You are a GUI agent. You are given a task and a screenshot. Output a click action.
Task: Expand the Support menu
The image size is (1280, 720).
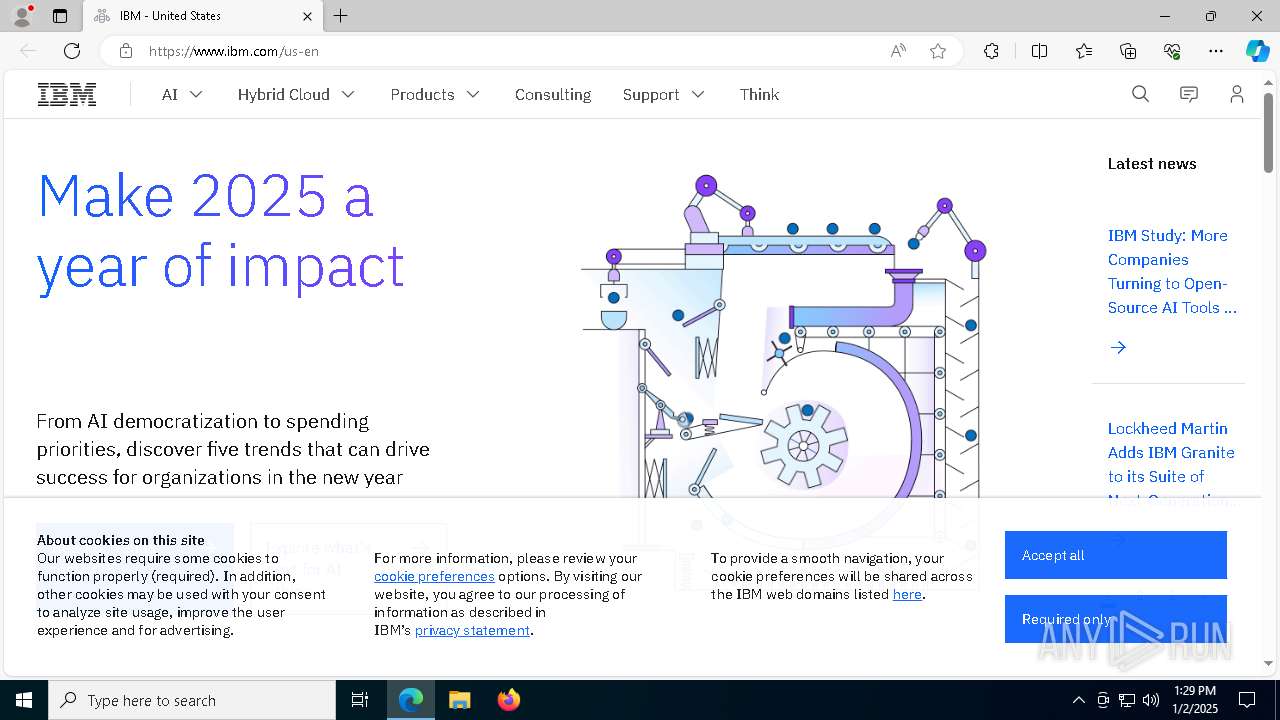click(664, 94)
